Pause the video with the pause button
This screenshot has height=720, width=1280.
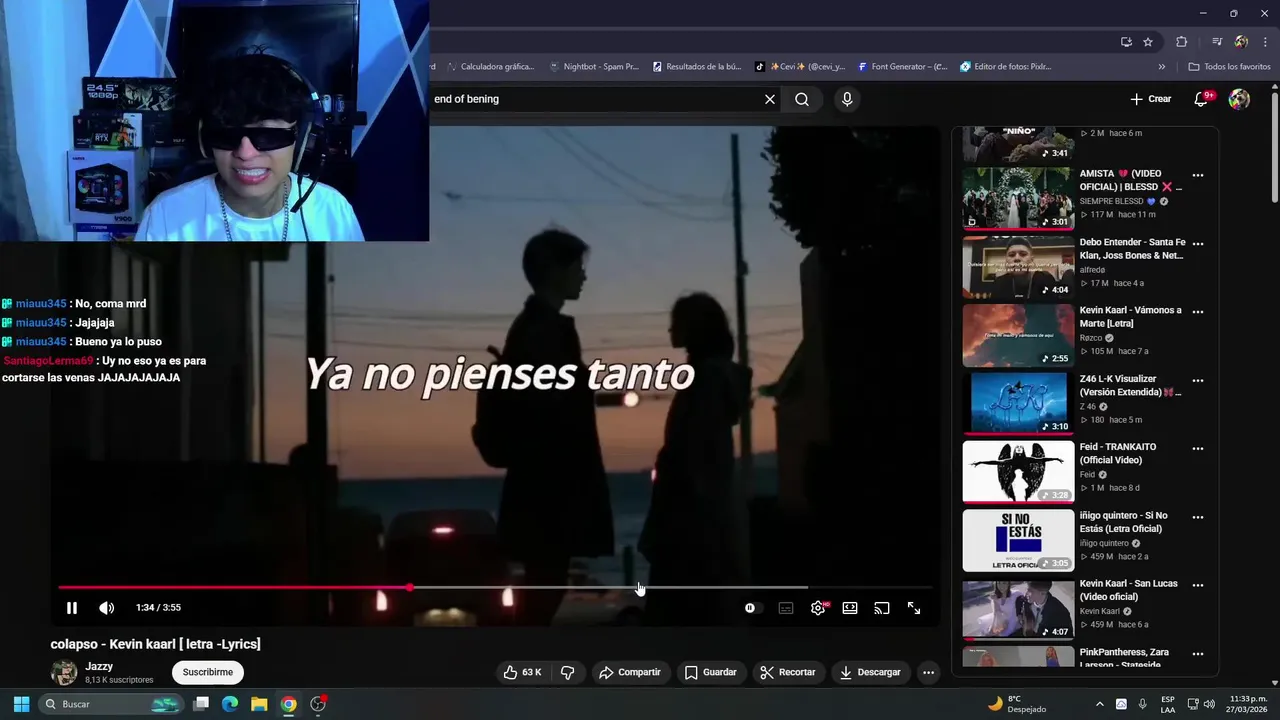click(x=72, y=608)
